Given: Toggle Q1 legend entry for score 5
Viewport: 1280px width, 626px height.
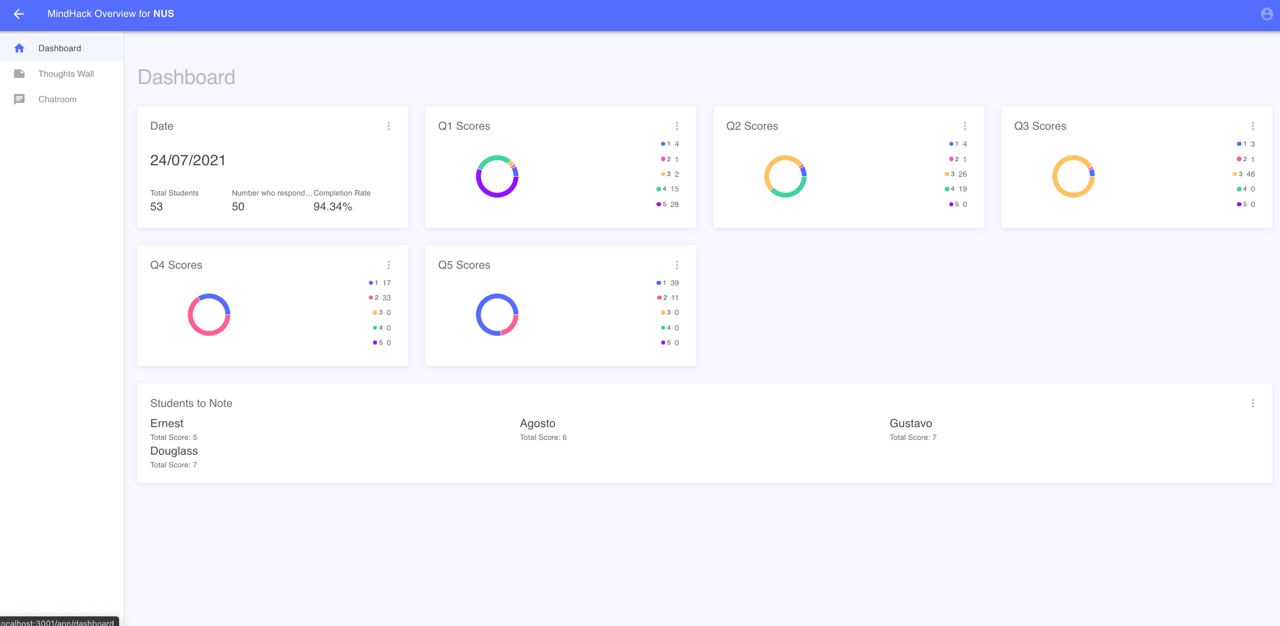Looking at the screenshot, I should [x=668, y=204].
